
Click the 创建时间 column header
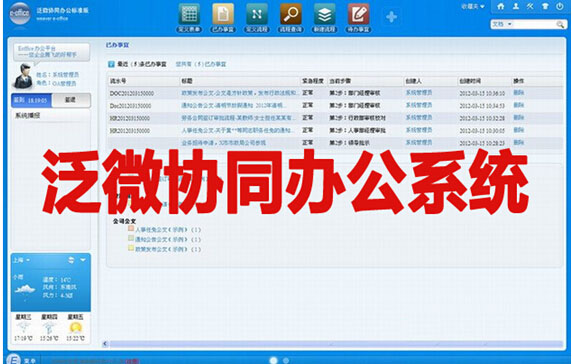(x=470, y=81)
